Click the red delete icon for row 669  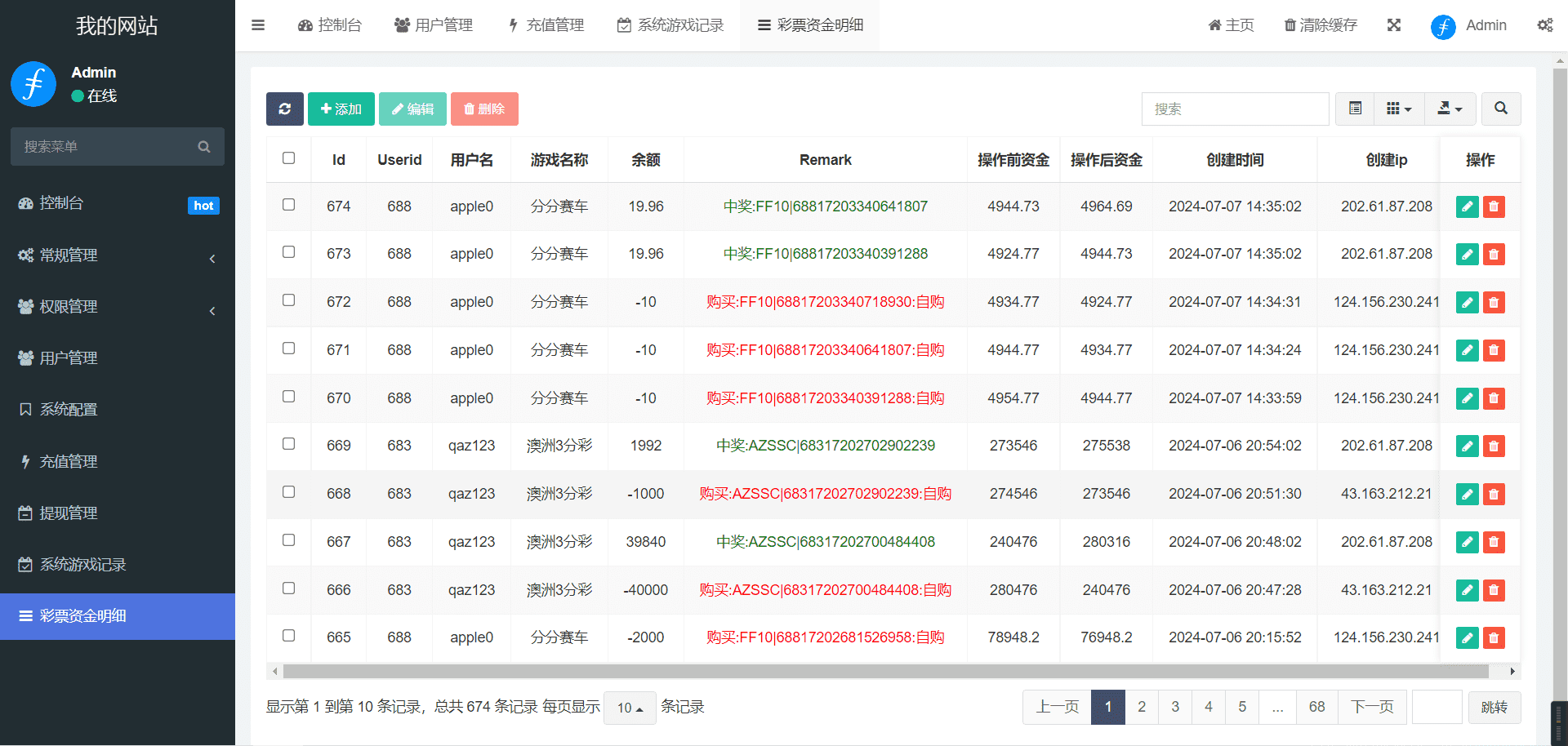pos(1494,446)
